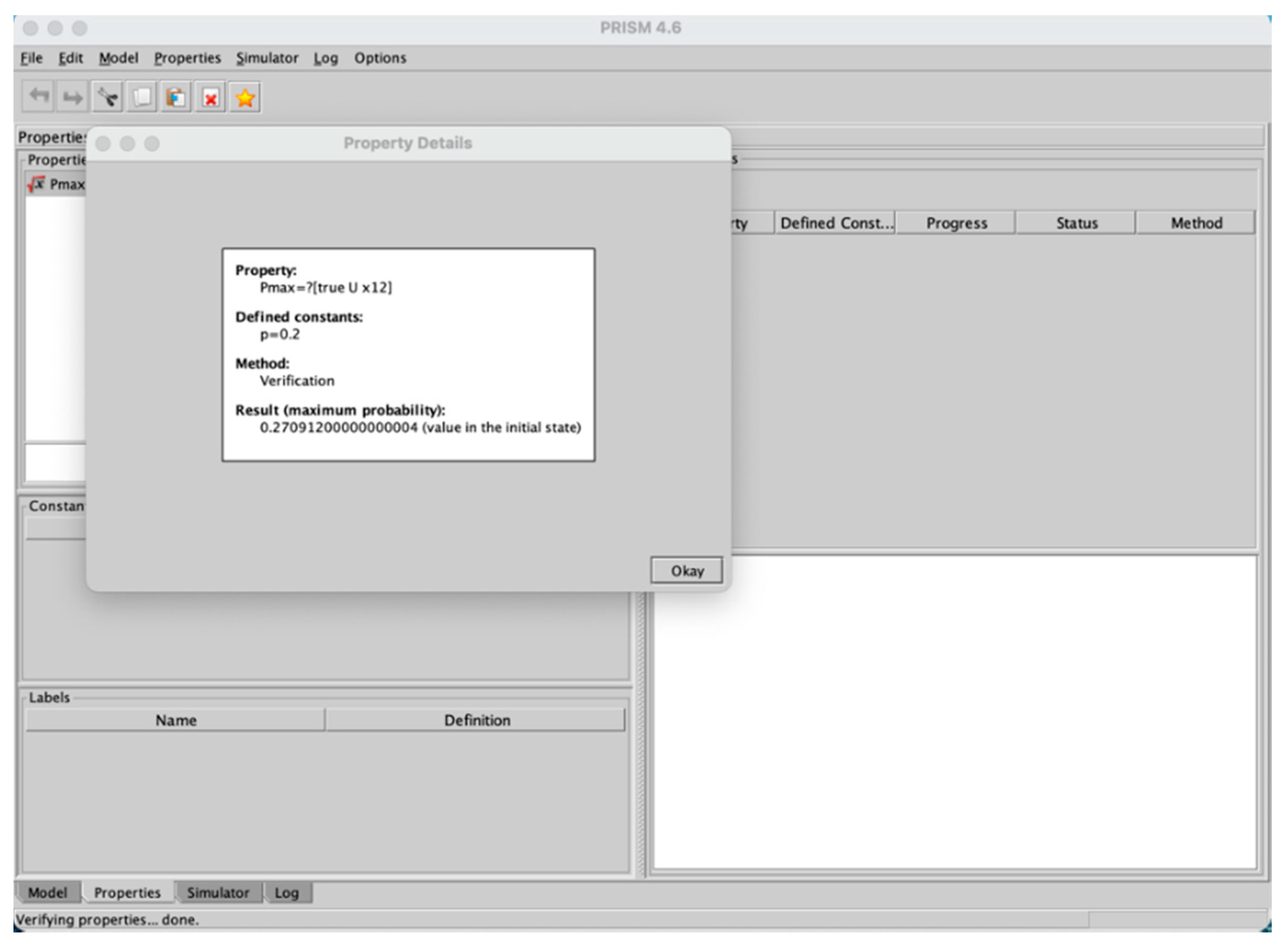Select the Pmax property square-root icon
Image resolution: width=1288 pixels, height=946 pixels.
coord(36,184)
